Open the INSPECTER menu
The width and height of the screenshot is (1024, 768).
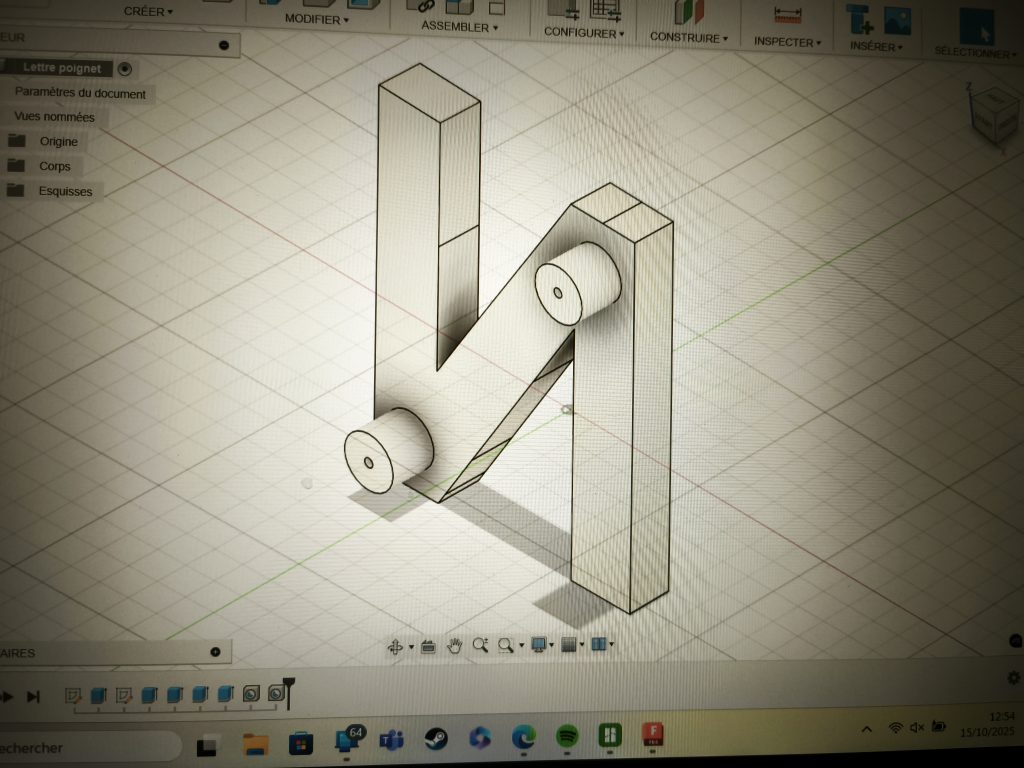pos(787,42)
